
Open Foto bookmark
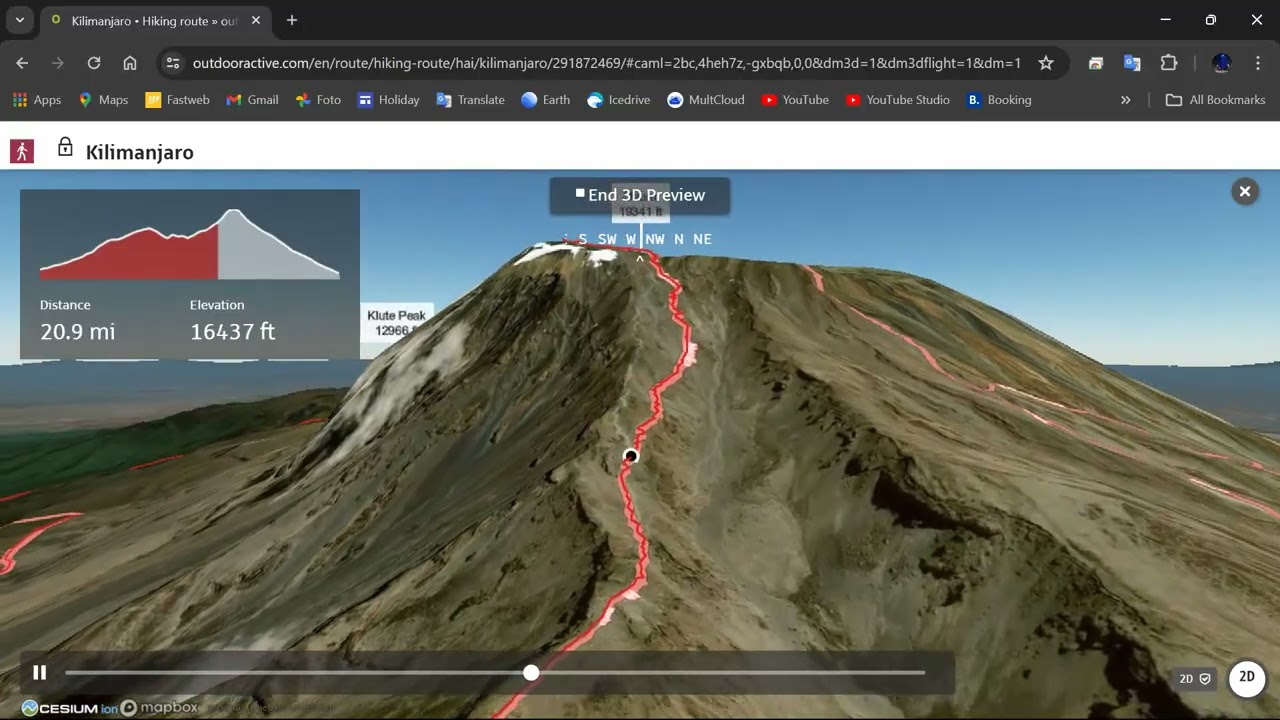tap(318, 100)
